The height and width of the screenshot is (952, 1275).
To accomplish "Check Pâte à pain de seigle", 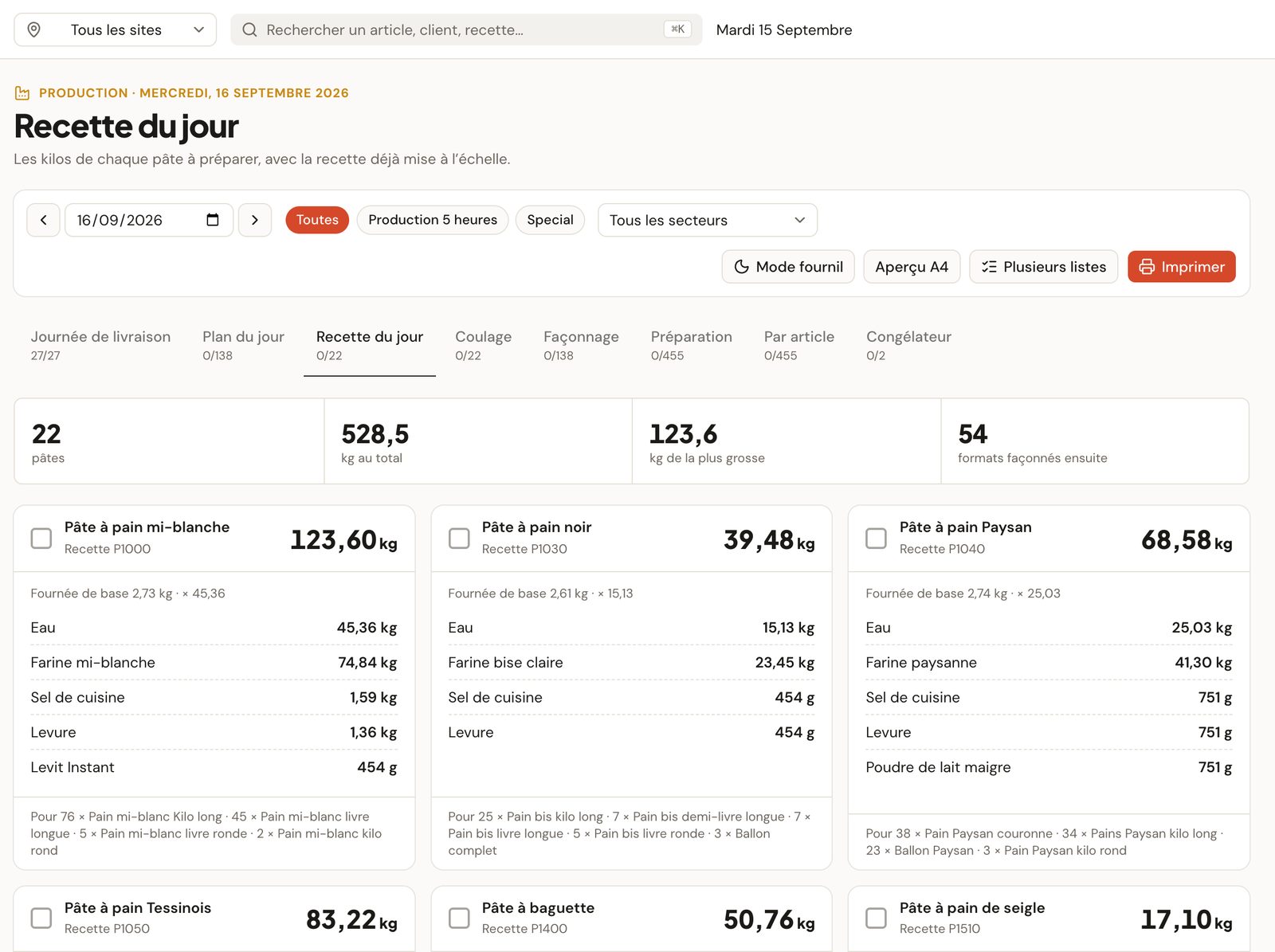I will point(877,919).
